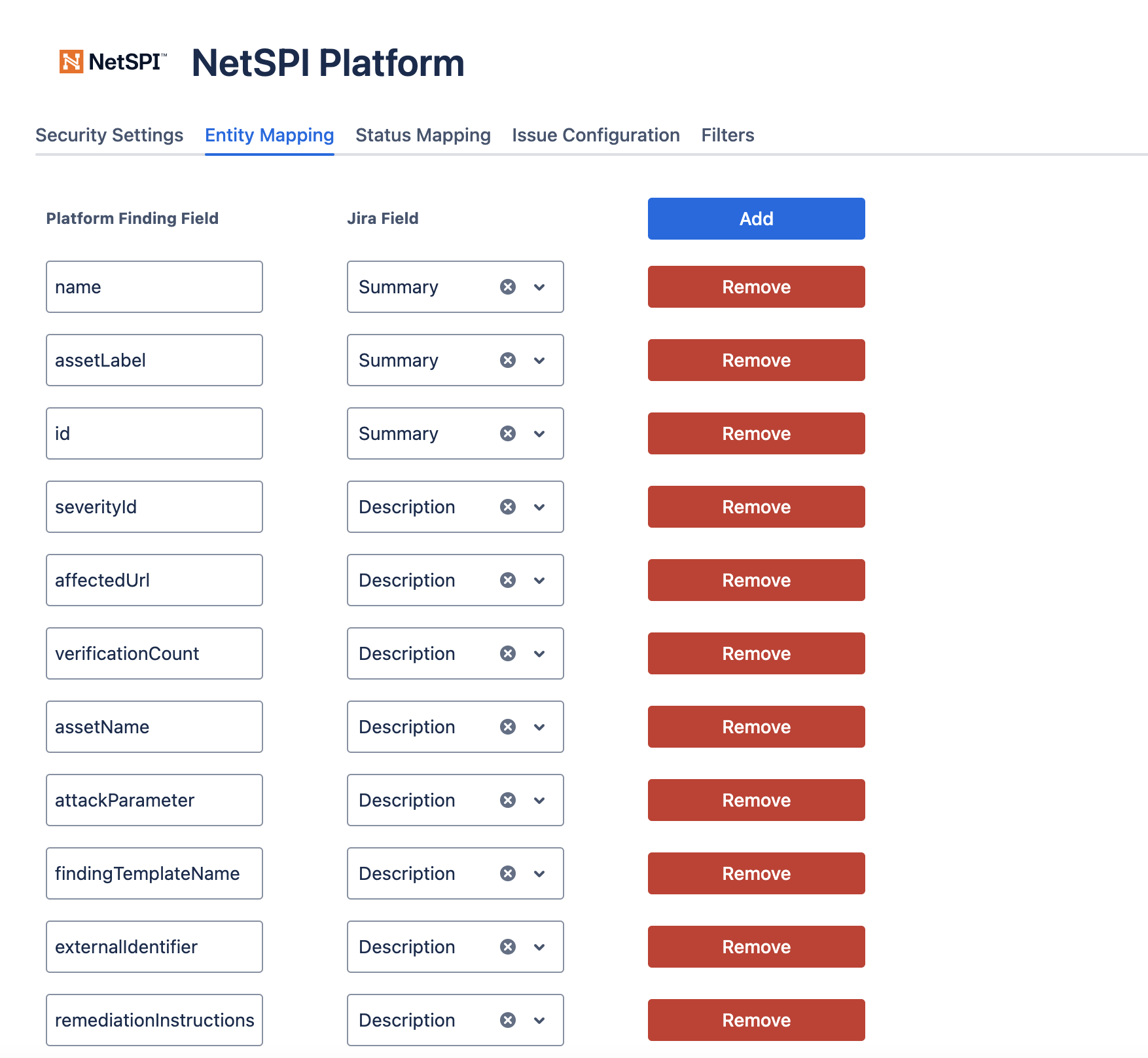Open Jira field dropdown for externalIdentifier
This screenshot has height=1058, width=1148.
click(539, 947)
